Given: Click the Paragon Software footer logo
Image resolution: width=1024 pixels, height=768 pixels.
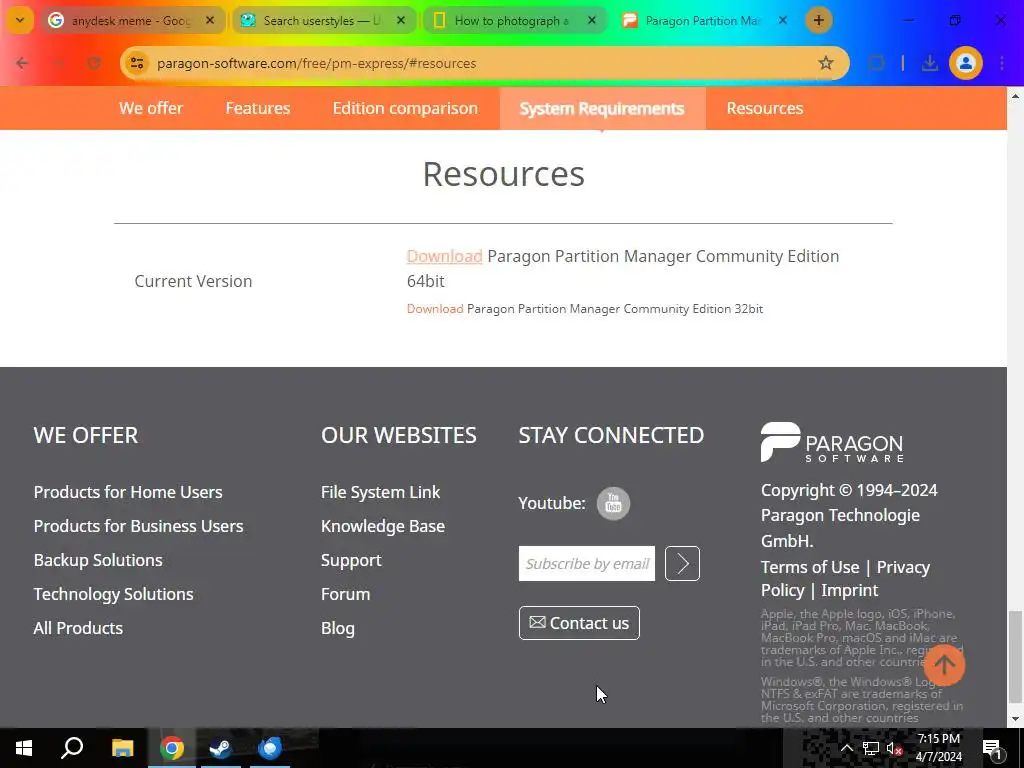Looking at the screenshot, I should click(832, 442).
